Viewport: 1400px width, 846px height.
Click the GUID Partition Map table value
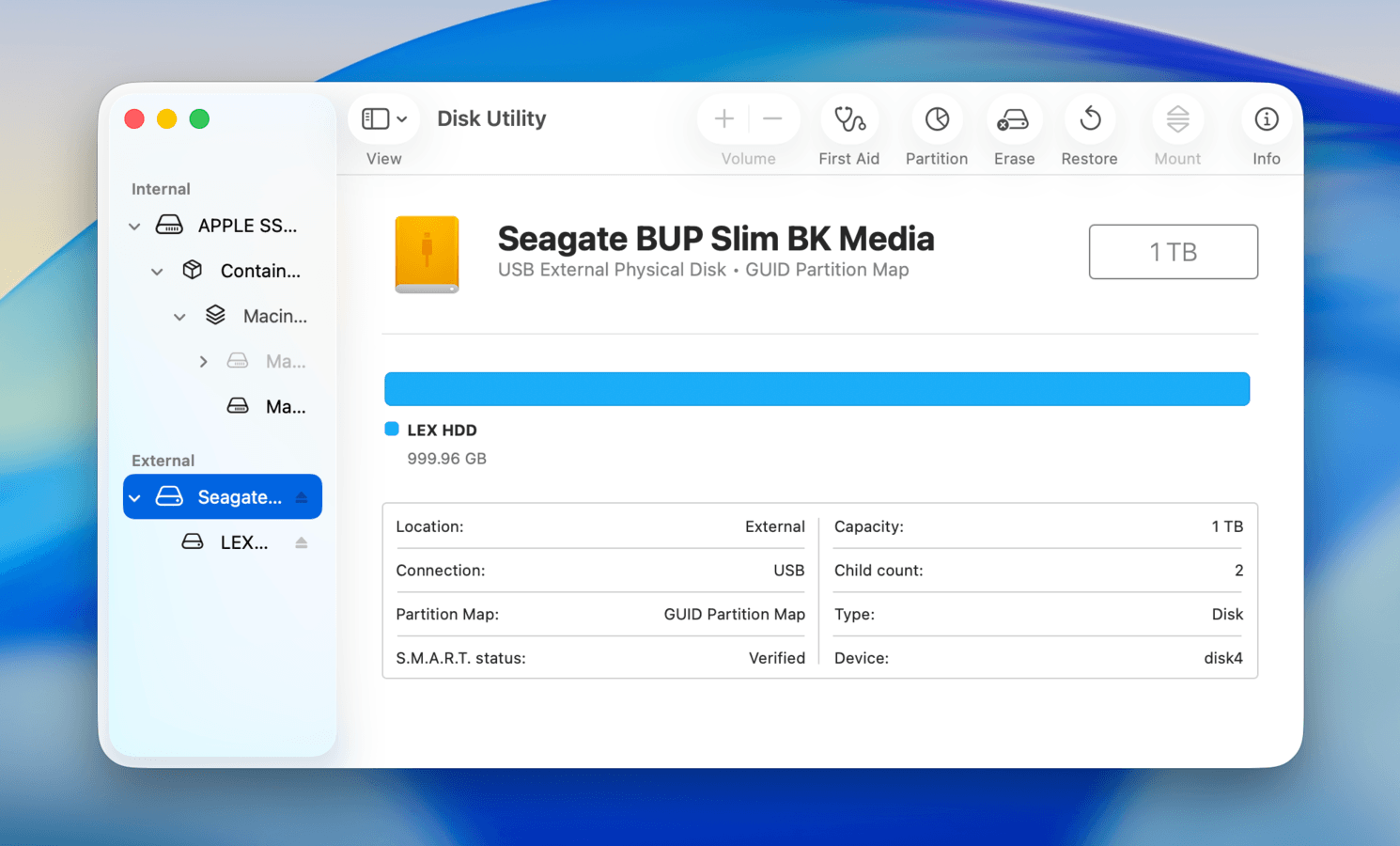click(x=735, y=614)
